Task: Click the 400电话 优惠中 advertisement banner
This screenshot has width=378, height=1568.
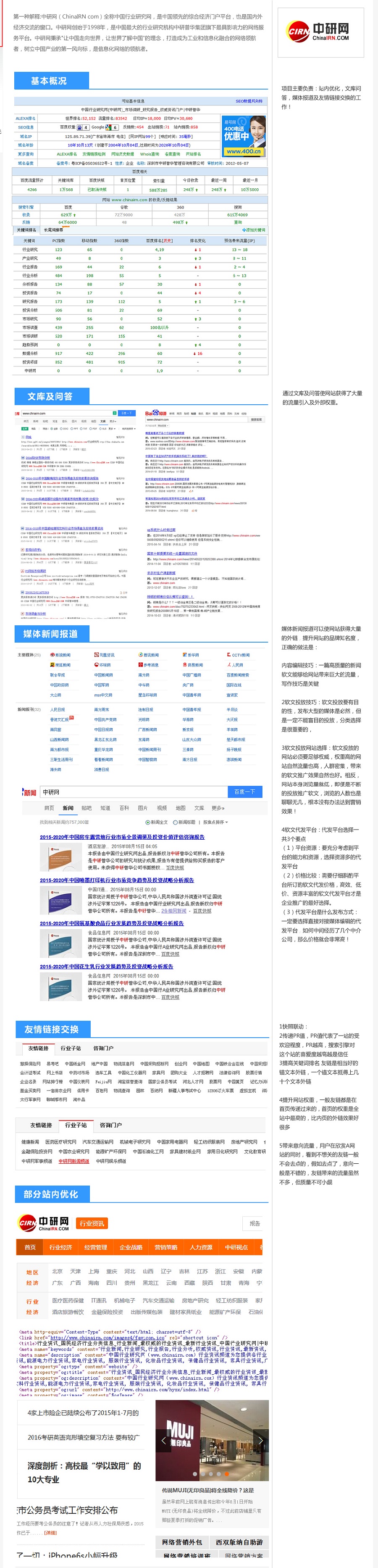Action: pos(243,136)
